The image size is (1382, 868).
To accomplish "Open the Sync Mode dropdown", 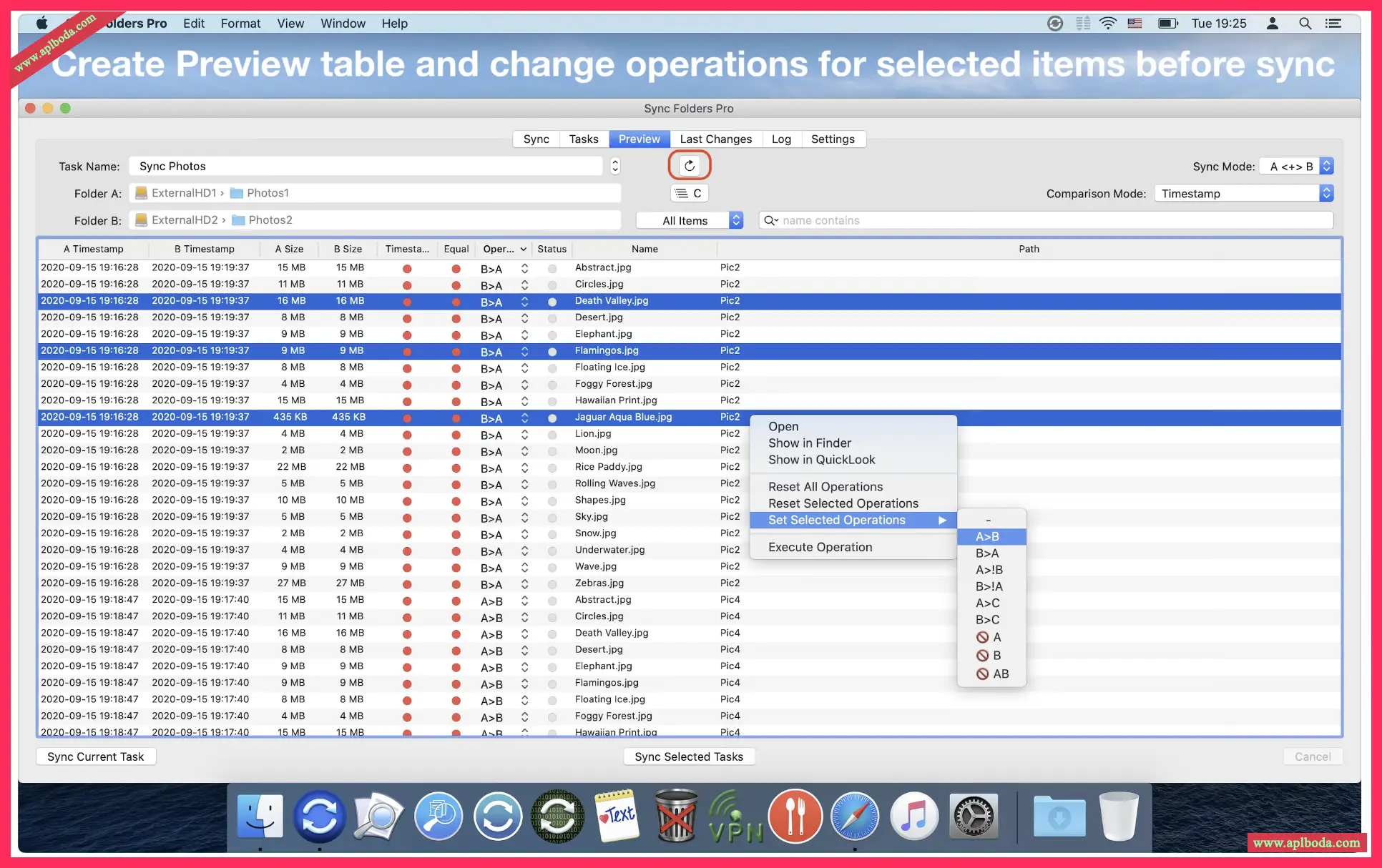I will click(x=1296, y=166).
